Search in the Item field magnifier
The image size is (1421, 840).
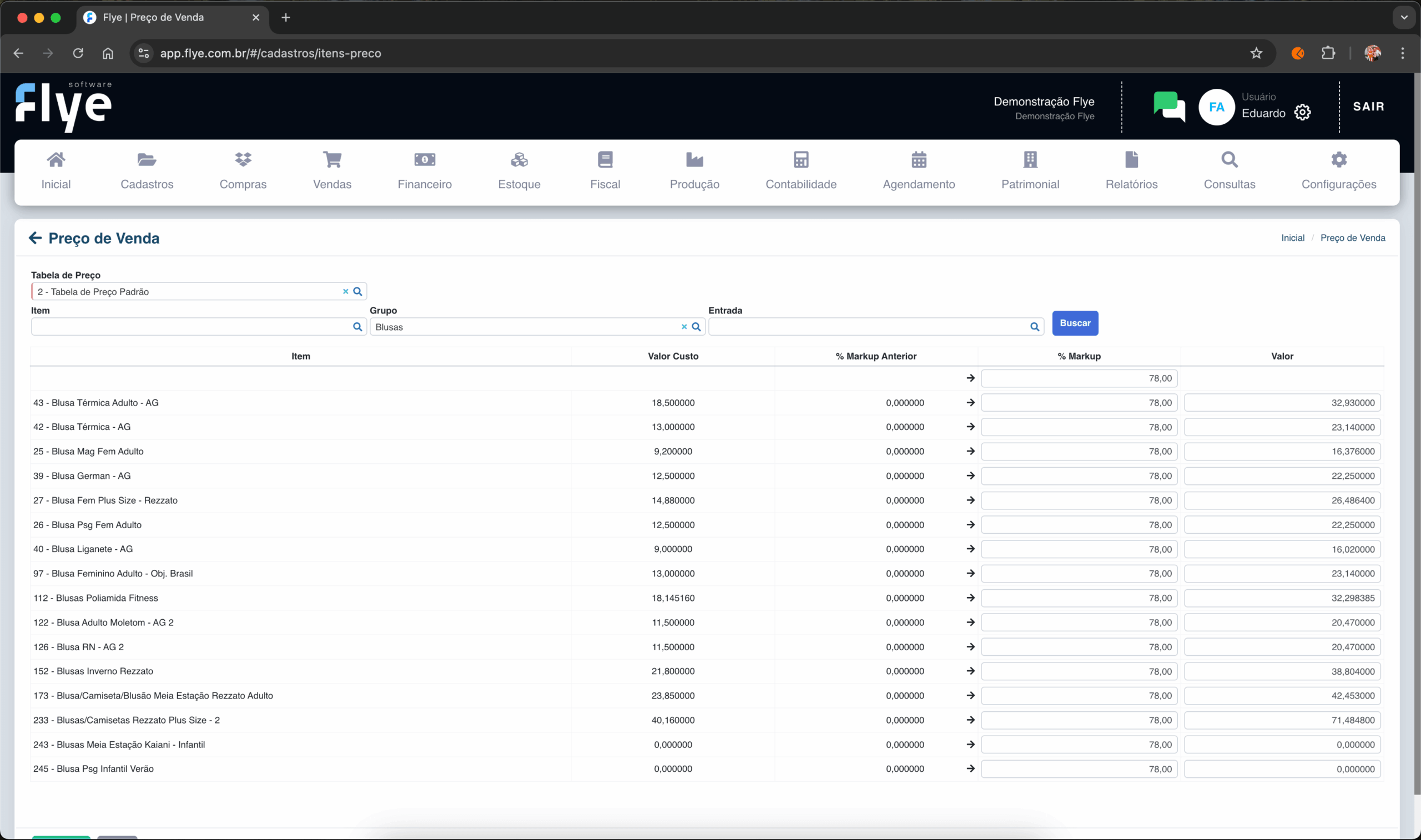(x=357, y=327)
